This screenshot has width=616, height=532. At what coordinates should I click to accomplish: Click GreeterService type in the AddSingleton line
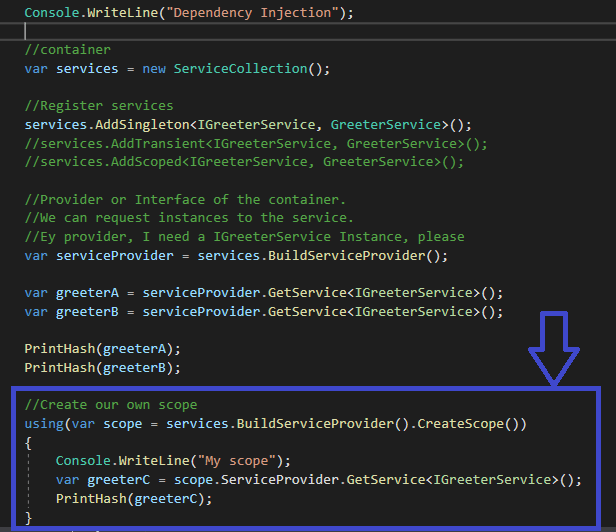(386, 125)
